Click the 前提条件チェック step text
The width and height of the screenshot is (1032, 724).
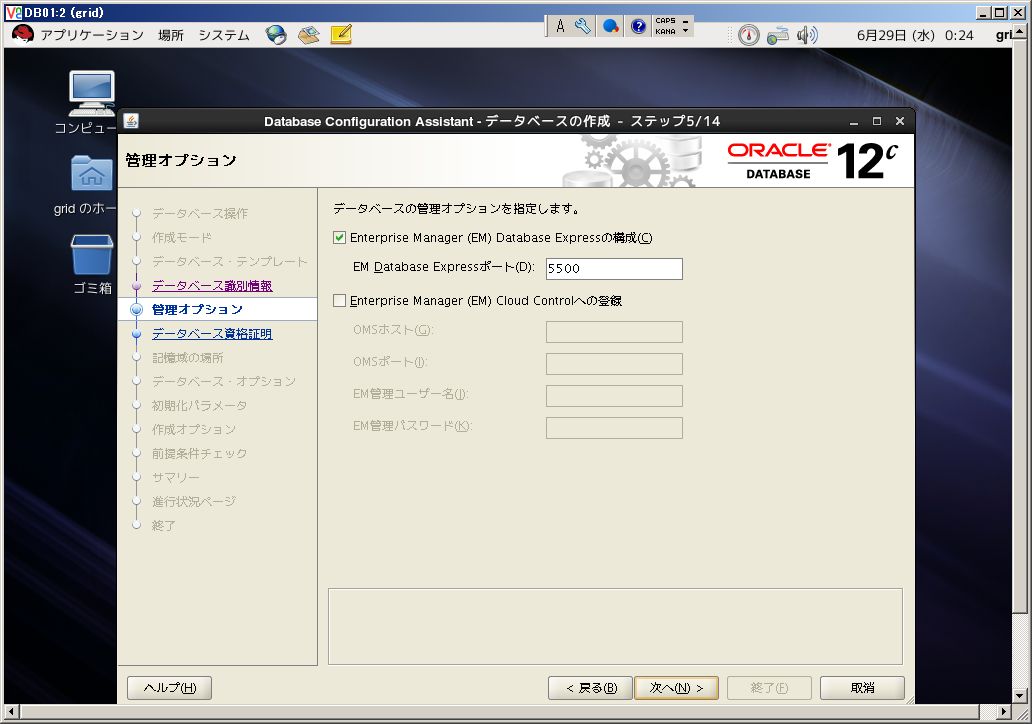point(199,453)
